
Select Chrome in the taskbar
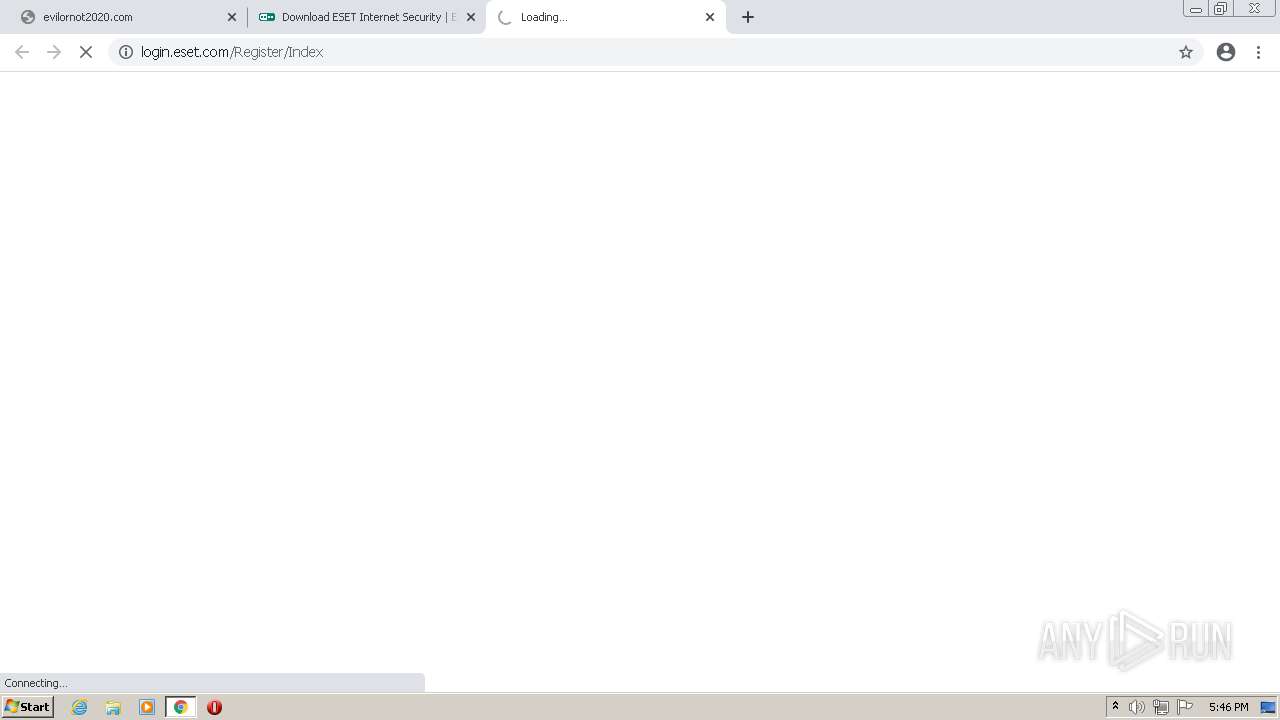click(181, 707)
